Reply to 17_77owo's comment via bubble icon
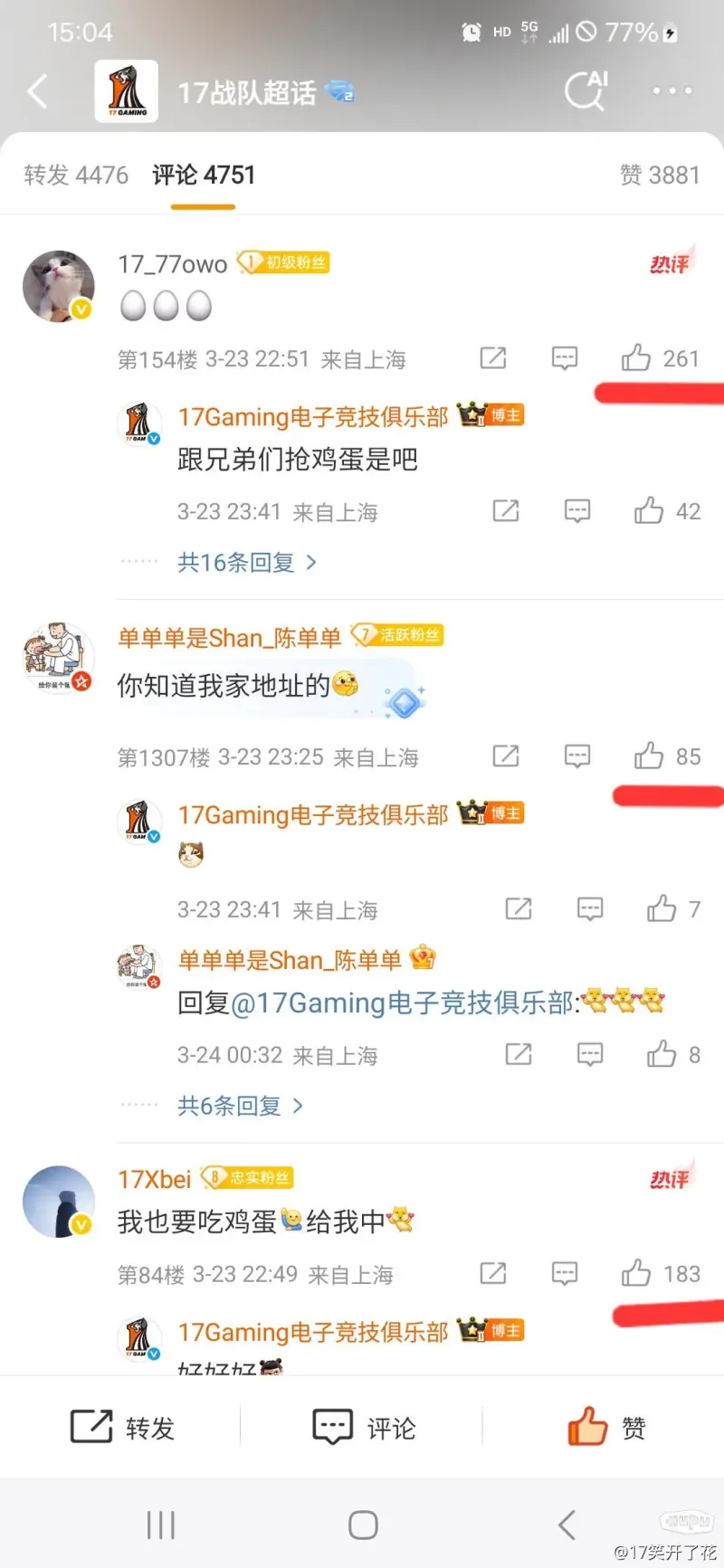Viewport: 724px width, 1568px height. [565, 358]
